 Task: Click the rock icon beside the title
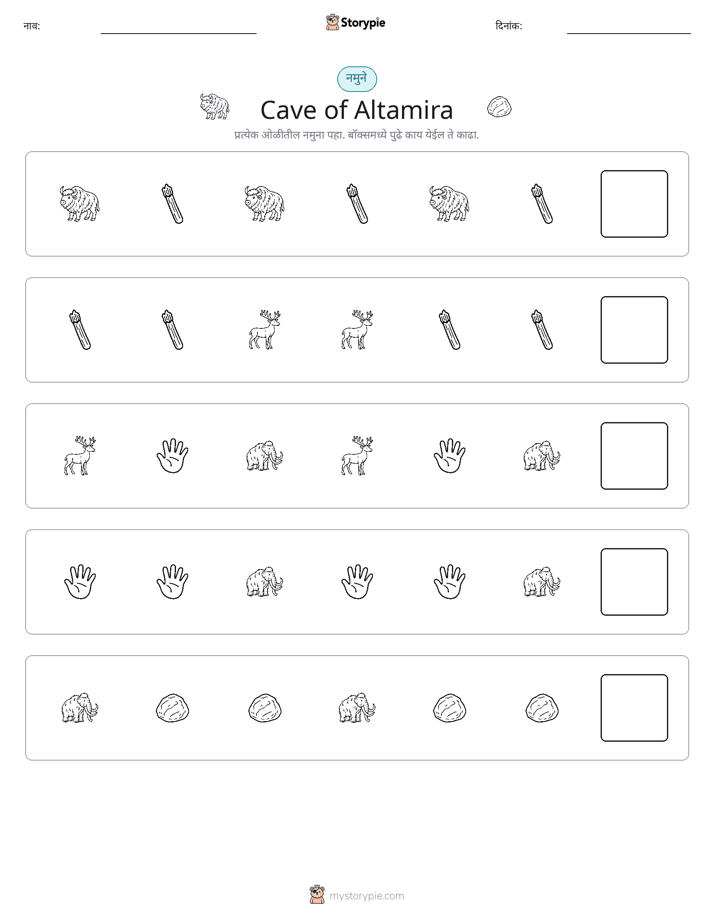coord(499,107)
